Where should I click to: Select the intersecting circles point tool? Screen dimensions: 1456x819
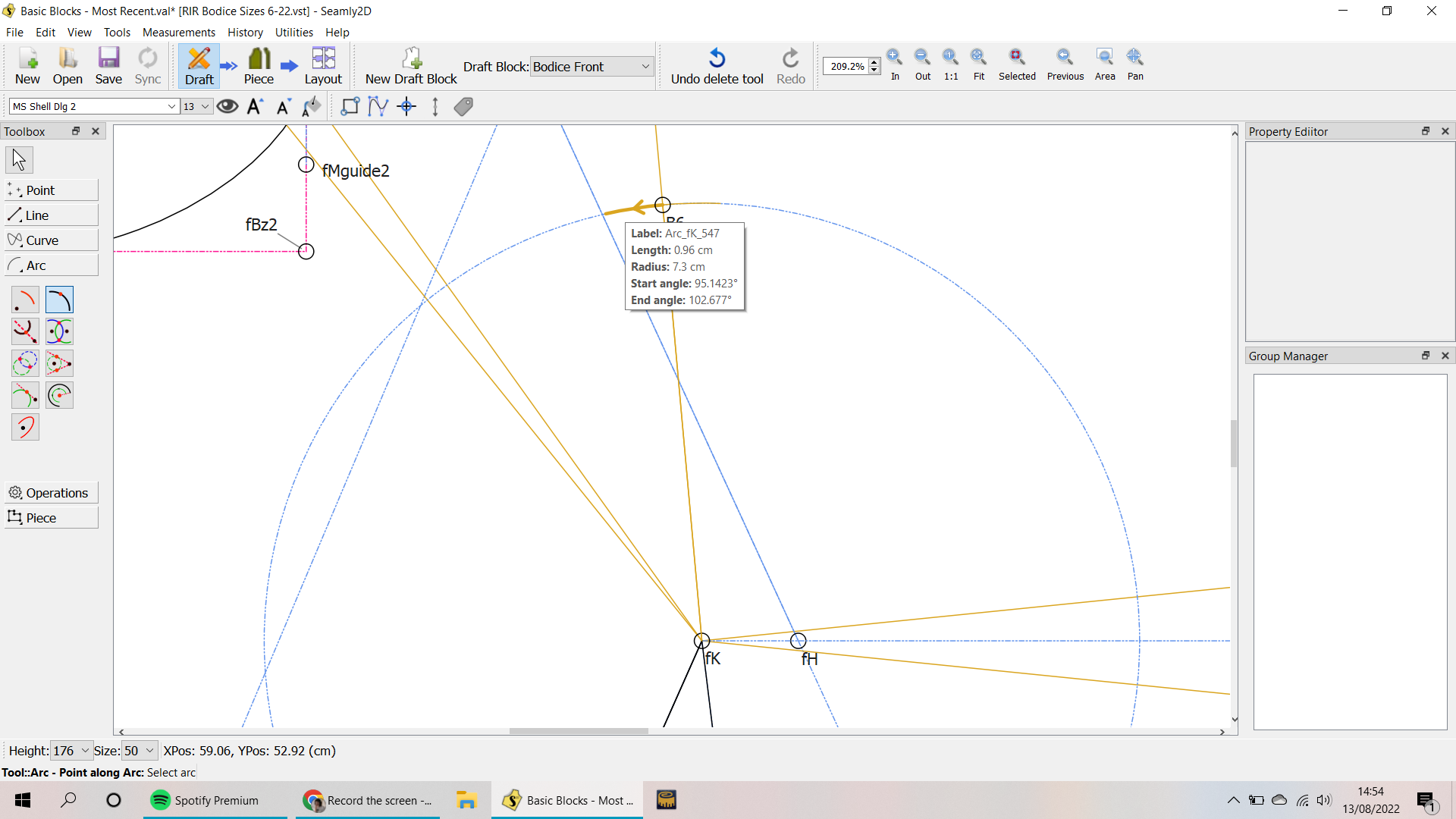pyautogui.click(x=25, y=364)
